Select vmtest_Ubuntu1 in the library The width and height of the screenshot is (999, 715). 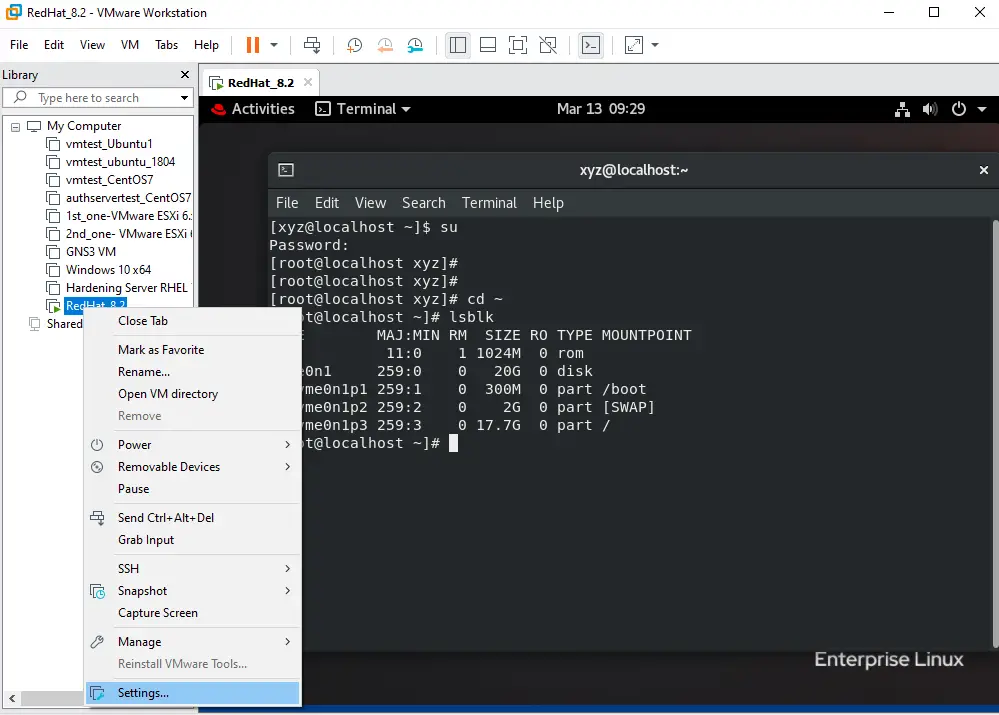pyautogui.click(x=109, y=144)
